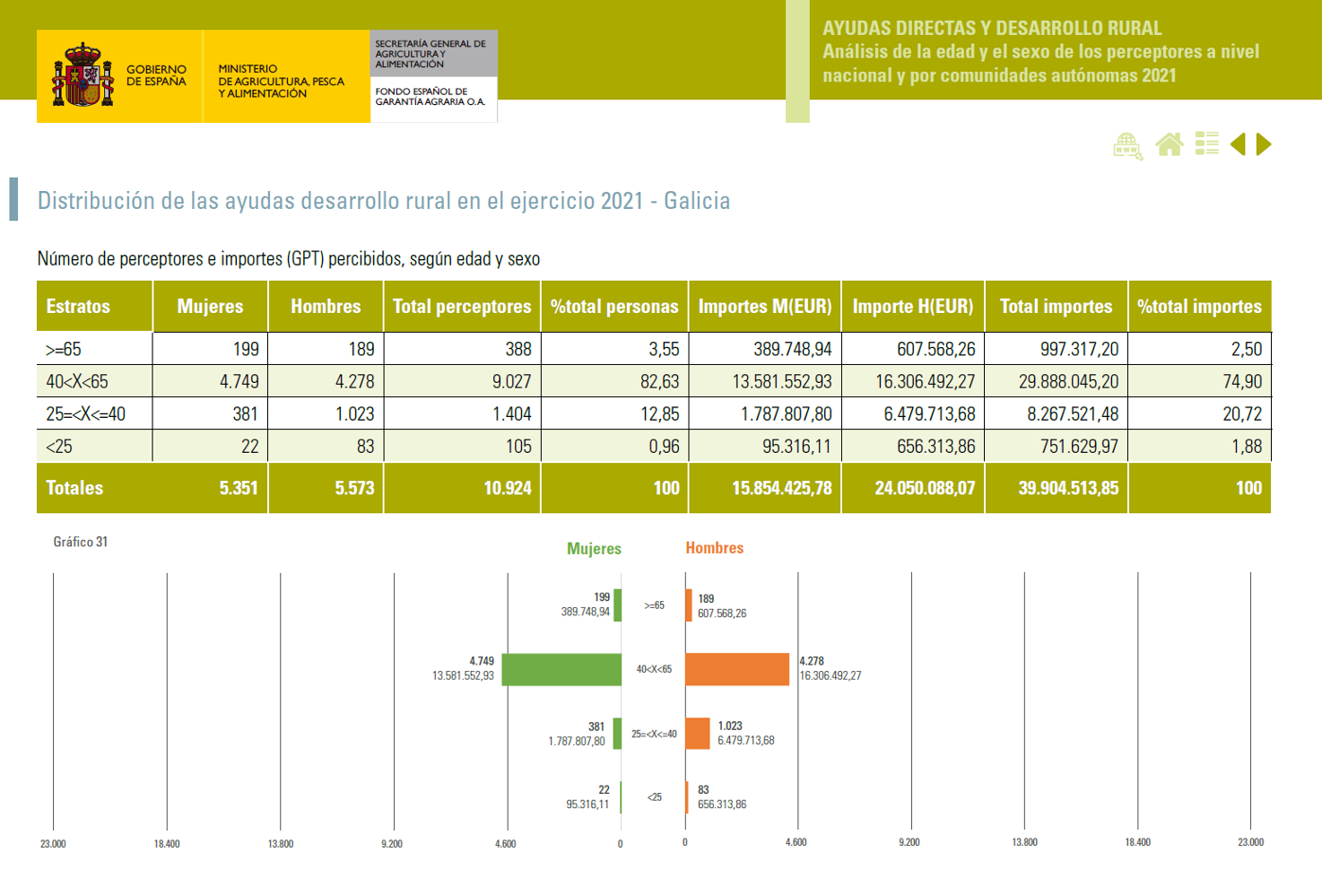Click the >=65 row label in table
This screenshot has height=896, width=1322.
[x=64, y=350]
